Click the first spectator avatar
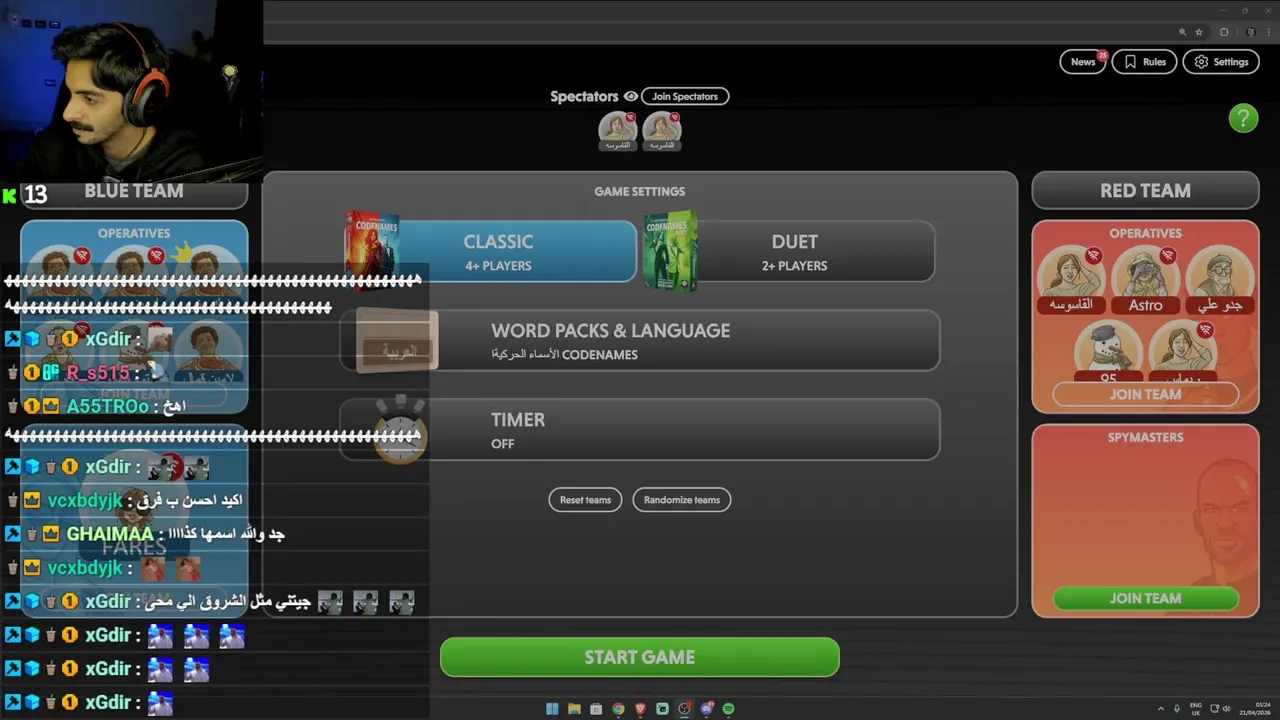 [x=618, y=130]
